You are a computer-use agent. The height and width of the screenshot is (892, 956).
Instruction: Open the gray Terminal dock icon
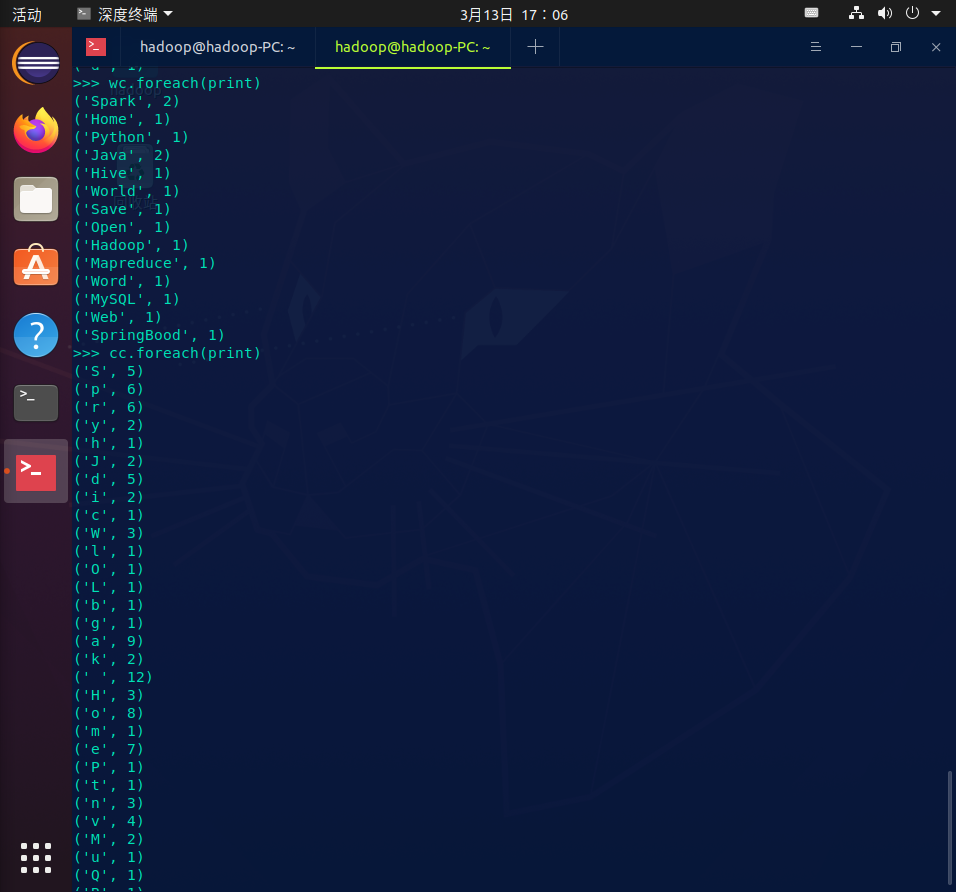[36, 402]
